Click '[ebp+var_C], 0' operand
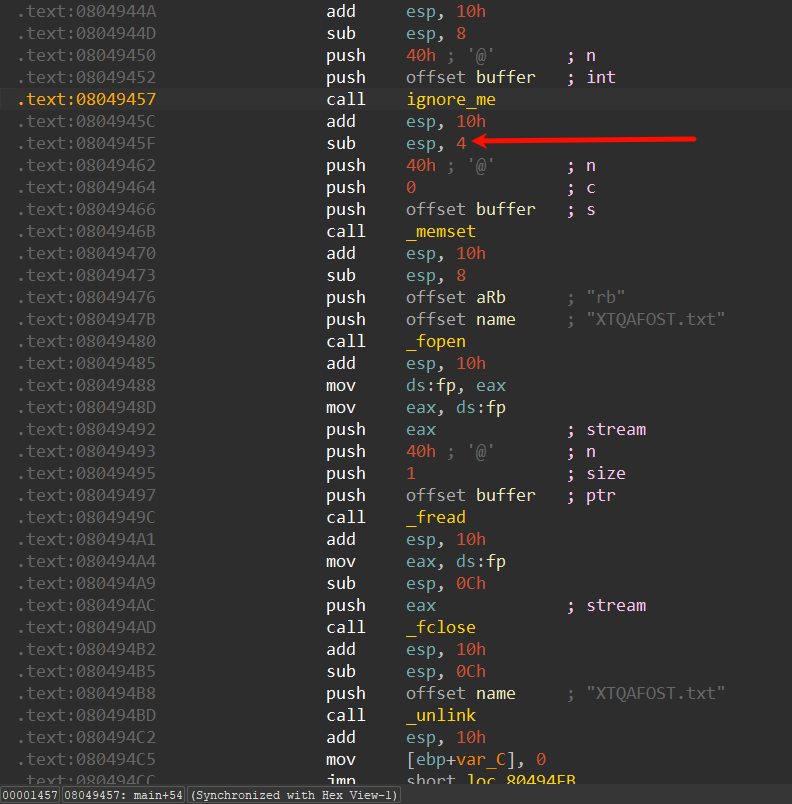This screenshot has width=792, height=804. pyautogui.click(x=476, y=759)
